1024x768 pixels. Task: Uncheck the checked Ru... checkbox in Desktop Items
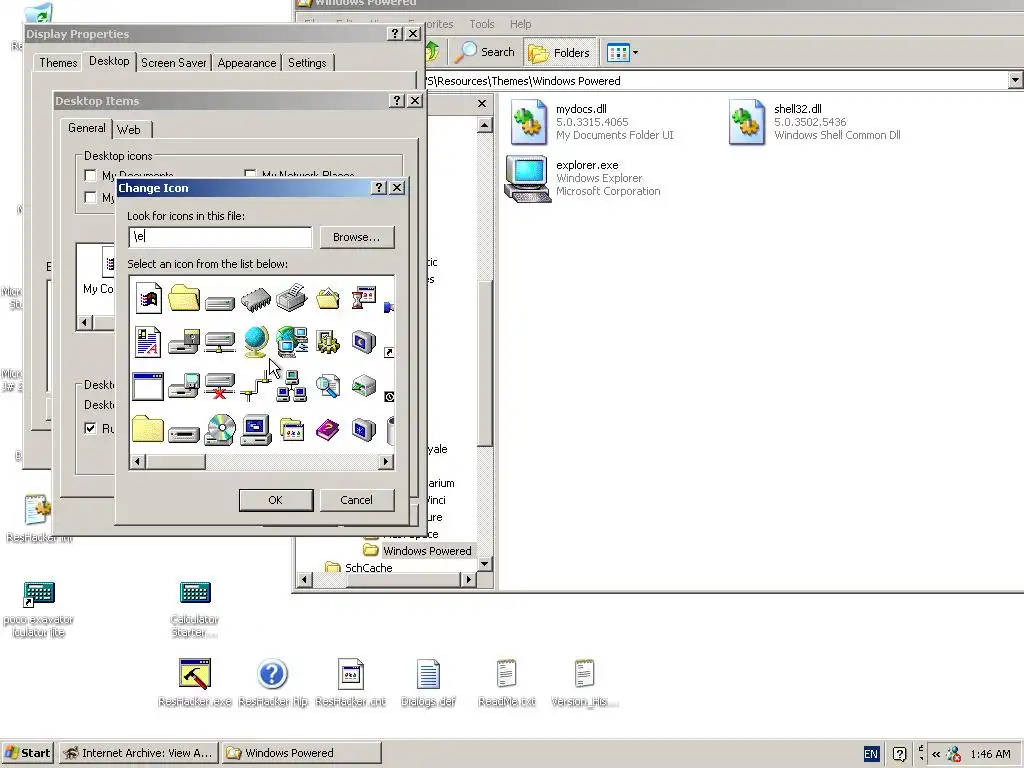tap(90, 428)
